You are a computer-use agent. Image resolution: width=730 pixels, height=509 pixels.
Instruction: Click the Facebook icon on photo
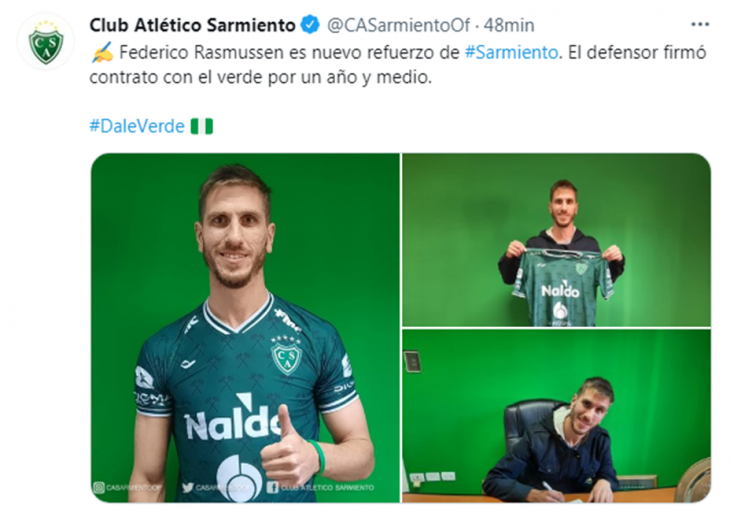click(x=272, y=488)
